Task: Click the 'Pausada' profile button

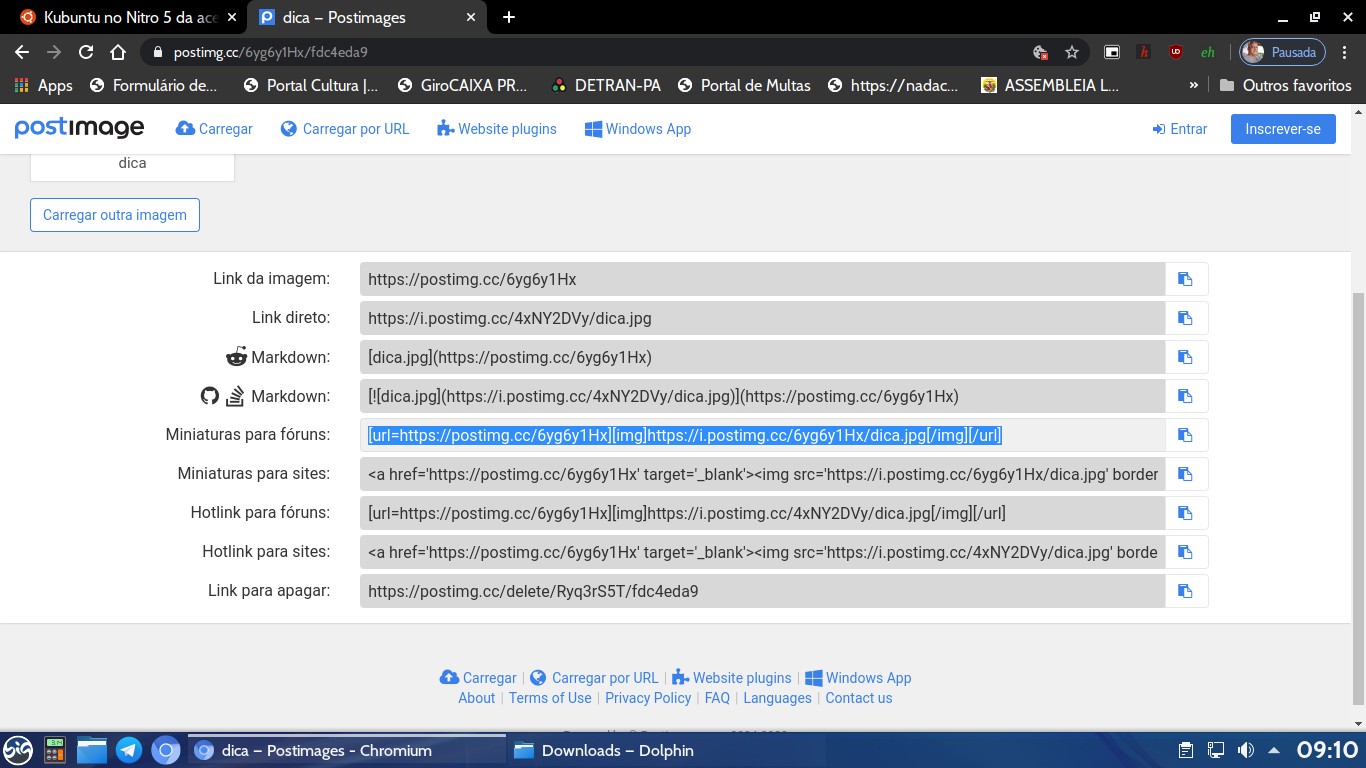Action: [1282, 52]
